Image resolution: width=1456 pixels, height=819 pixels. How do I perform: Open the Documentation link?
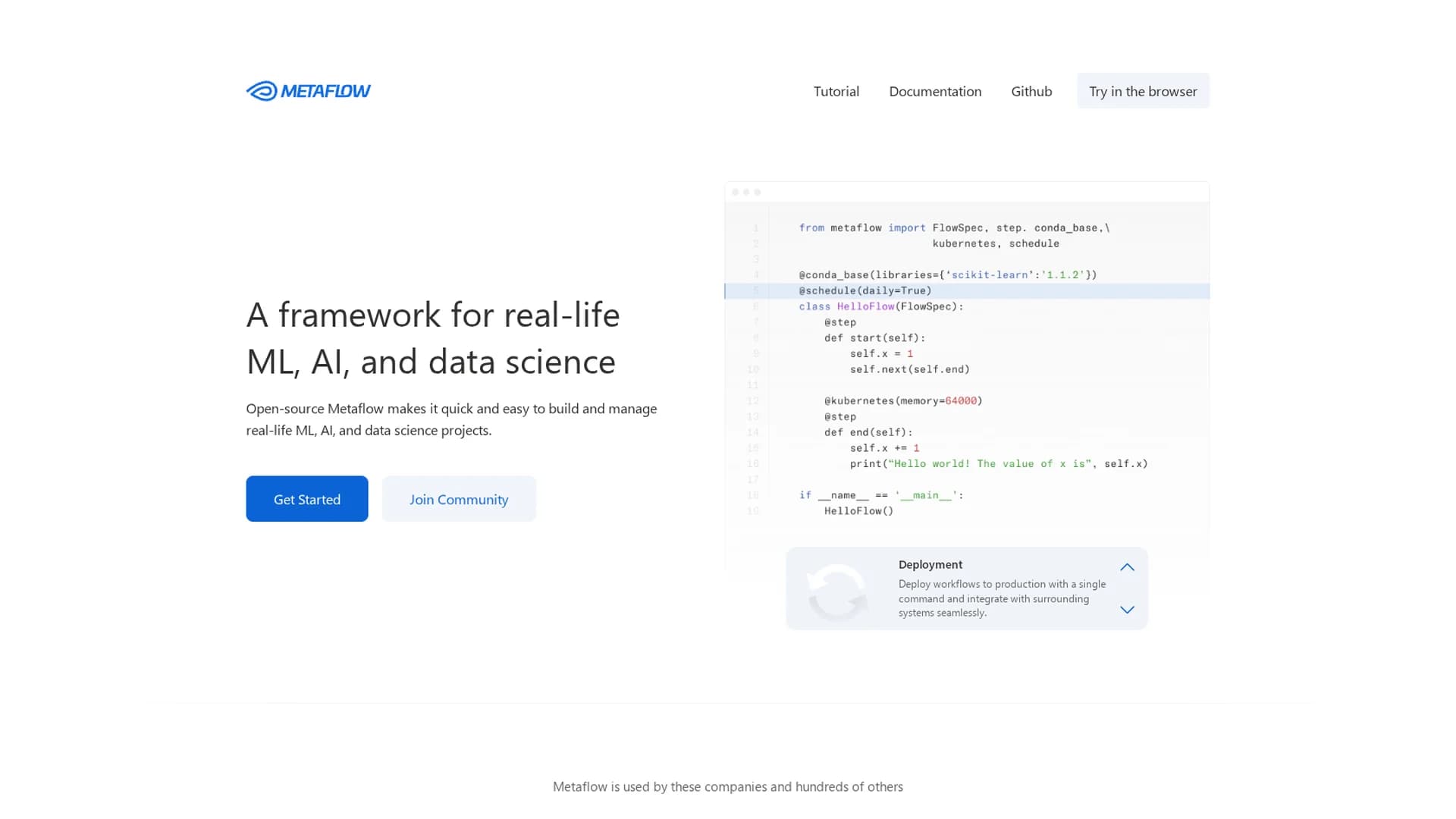point(935,91)
